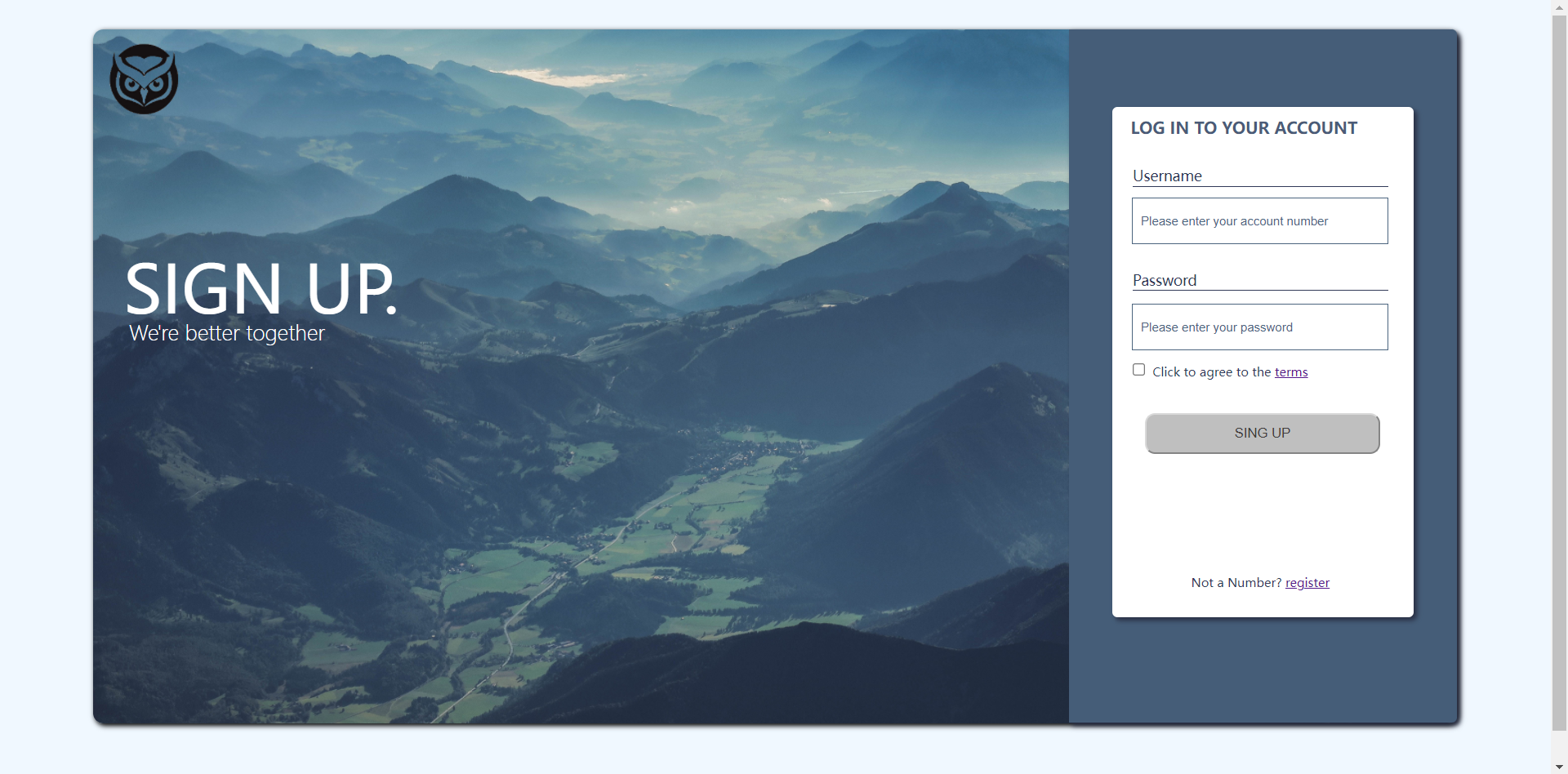1568x774 pixels.
Task: Click the "Not a Number?" text
Action: click(x=1236, y=583)
